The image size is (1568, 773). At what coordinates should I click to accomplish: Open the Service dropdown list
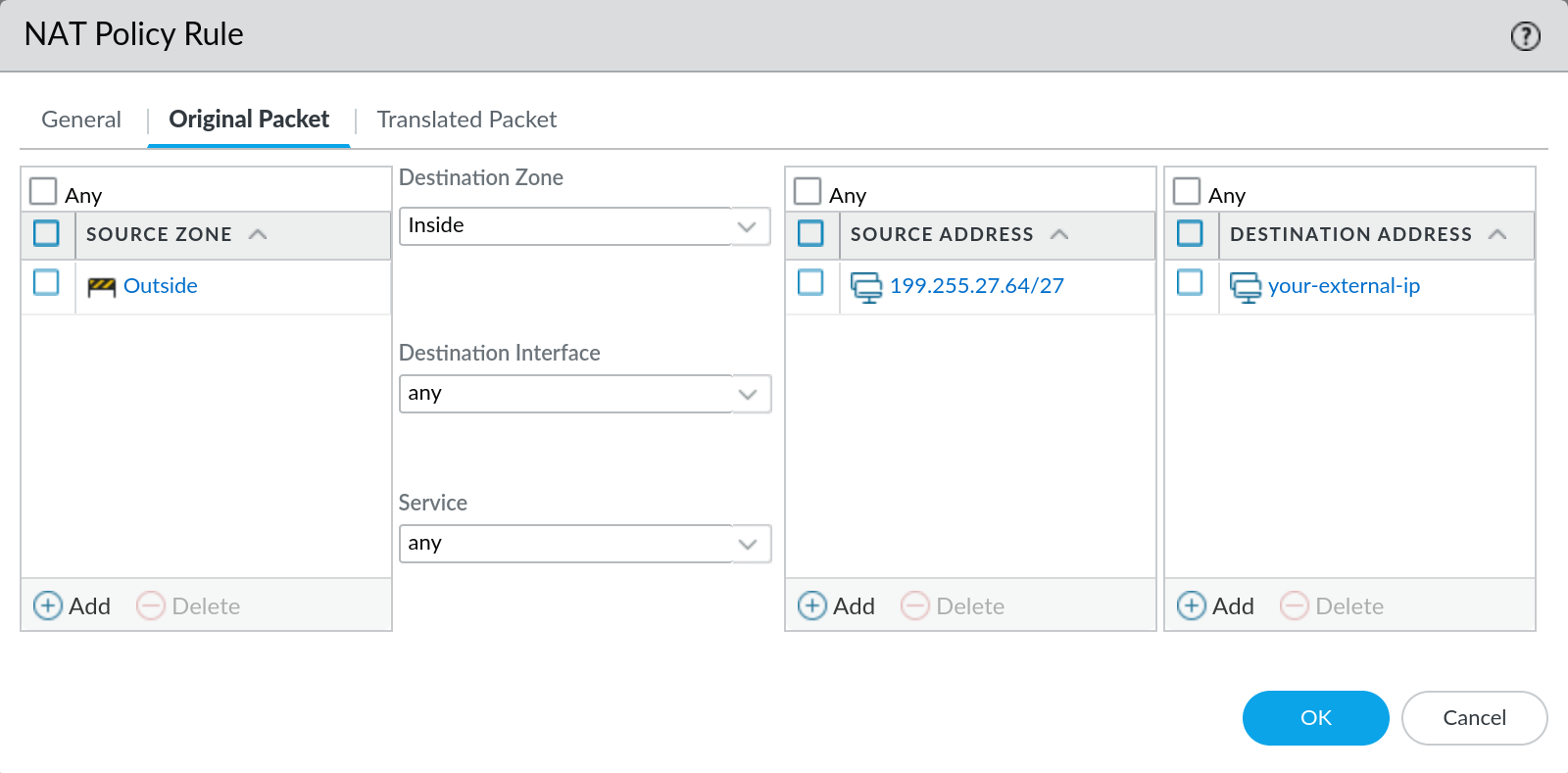[747, 545]
